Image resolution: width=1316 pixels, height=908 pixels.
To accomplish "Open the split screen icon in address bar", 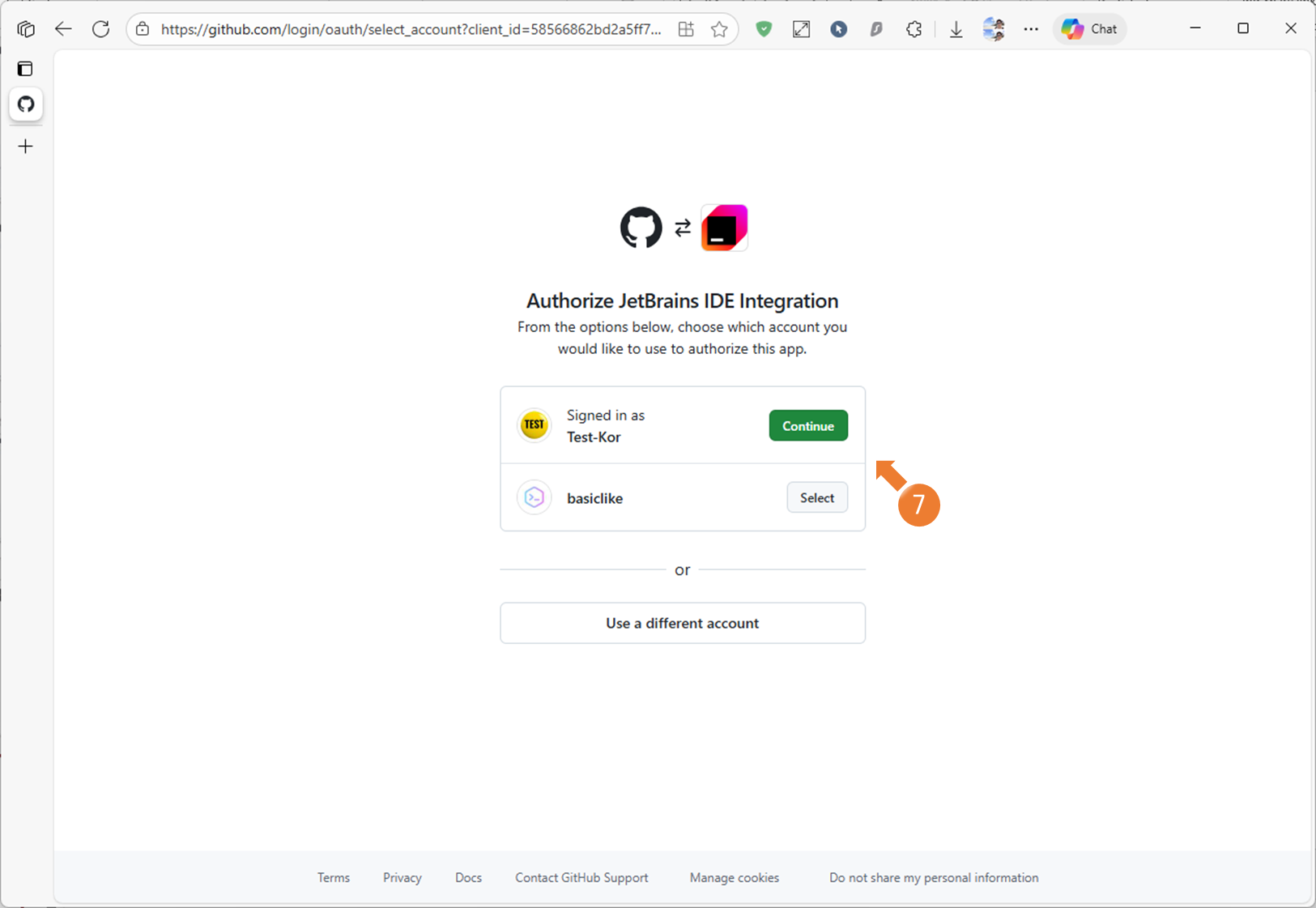I will (x=686, y=29).
